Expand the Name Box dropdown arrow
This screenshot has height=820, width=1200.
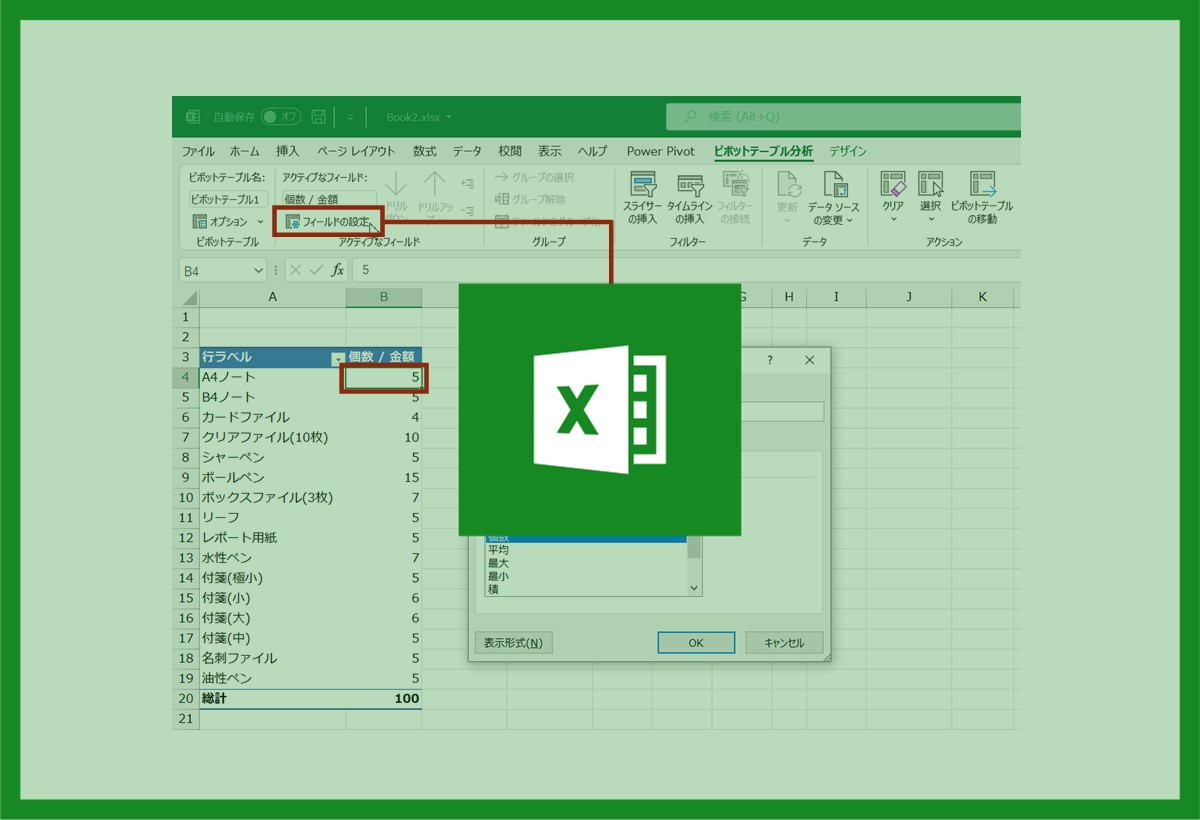(x=259, y=270)
